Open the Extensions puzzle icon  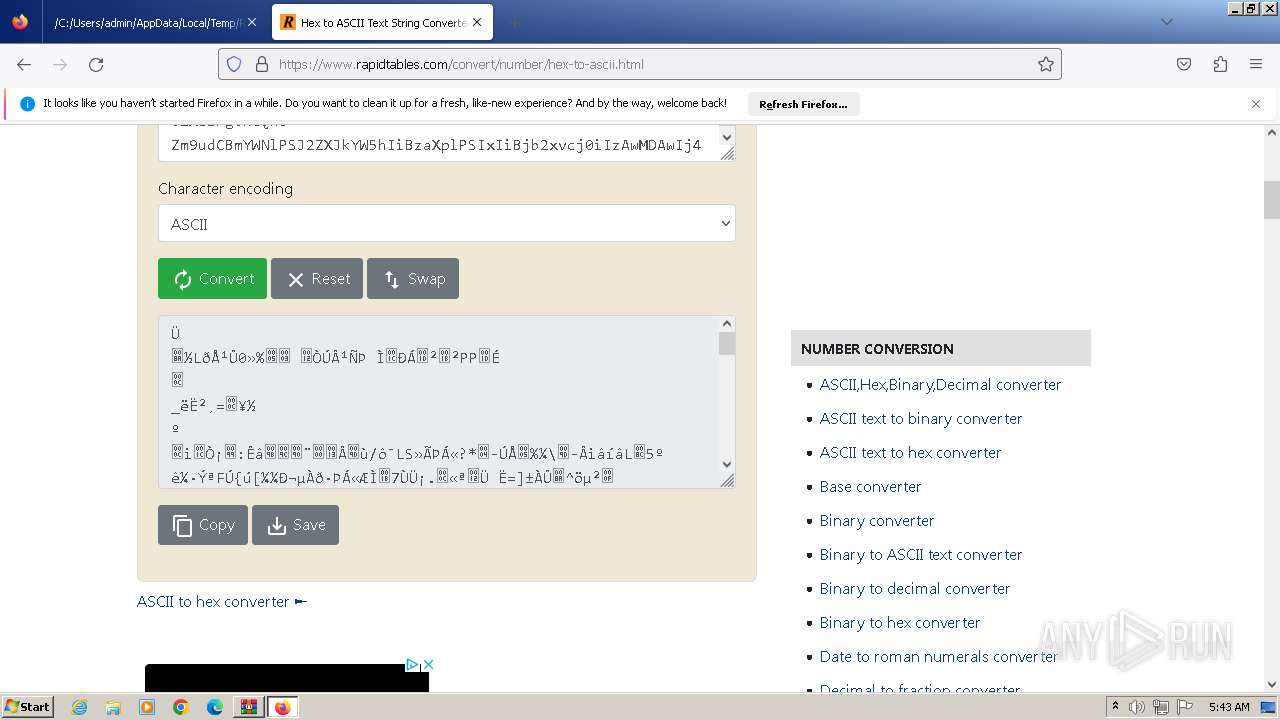tap(1220, 64)
